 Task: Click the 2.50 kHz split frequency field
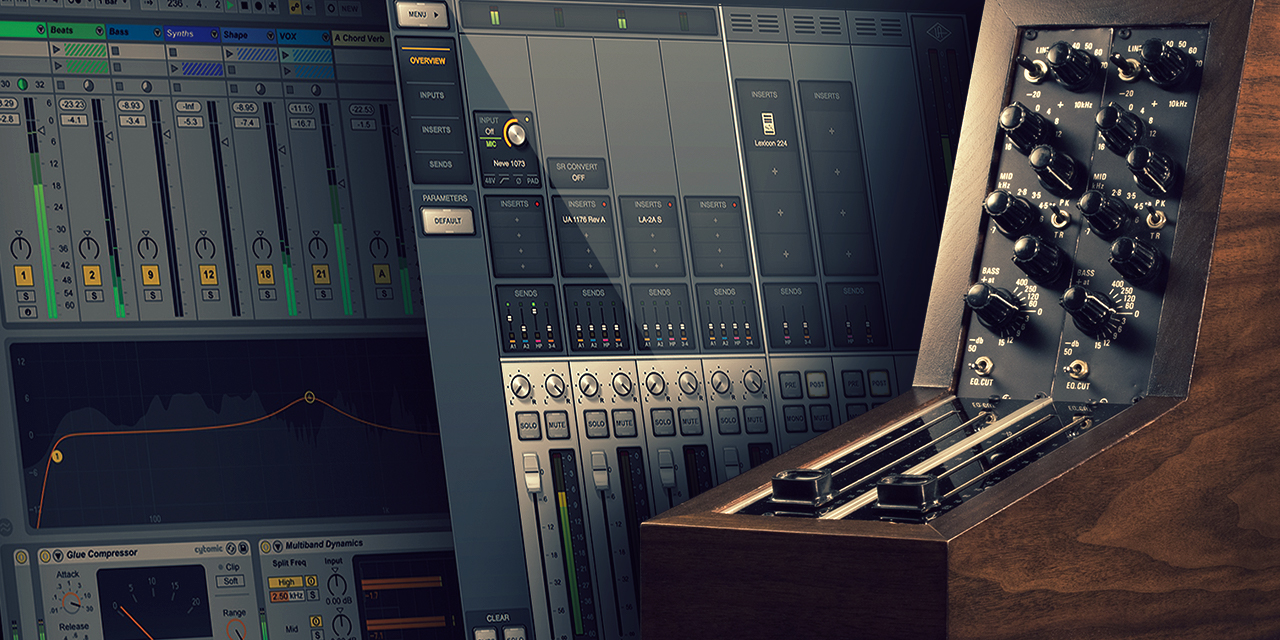(x=287, y=596)
